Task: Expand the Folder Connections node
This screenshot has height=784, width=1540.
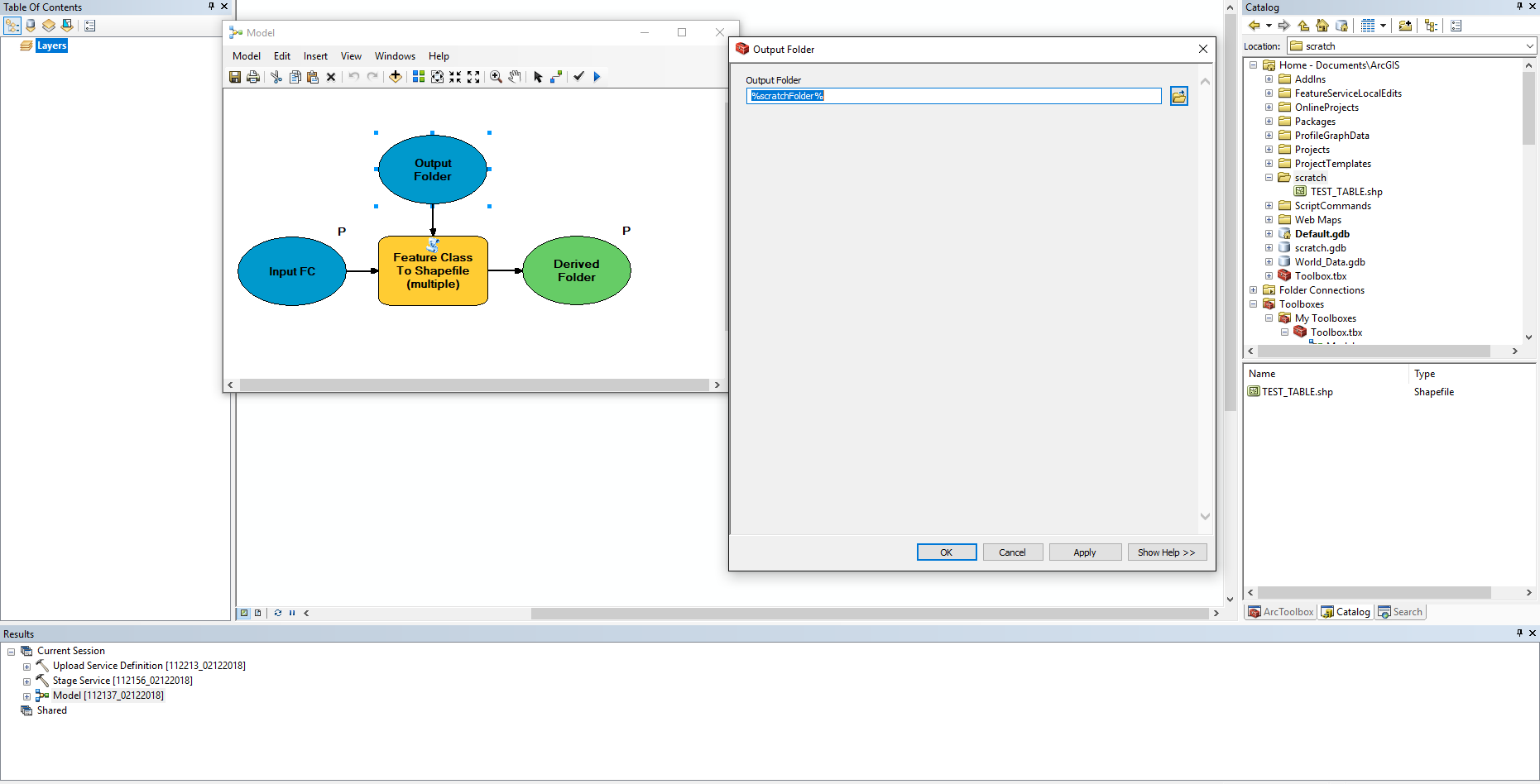Action: tap(1253, 290)
